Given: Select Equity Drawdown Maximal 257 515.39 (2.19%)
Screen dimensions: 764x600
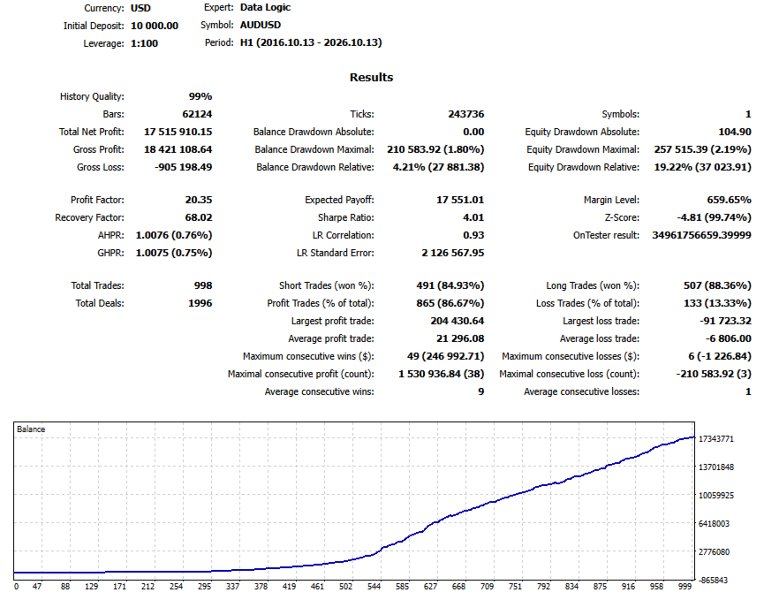Looking at the screenshot, I should pyautogui.click(x=703, y=150).
